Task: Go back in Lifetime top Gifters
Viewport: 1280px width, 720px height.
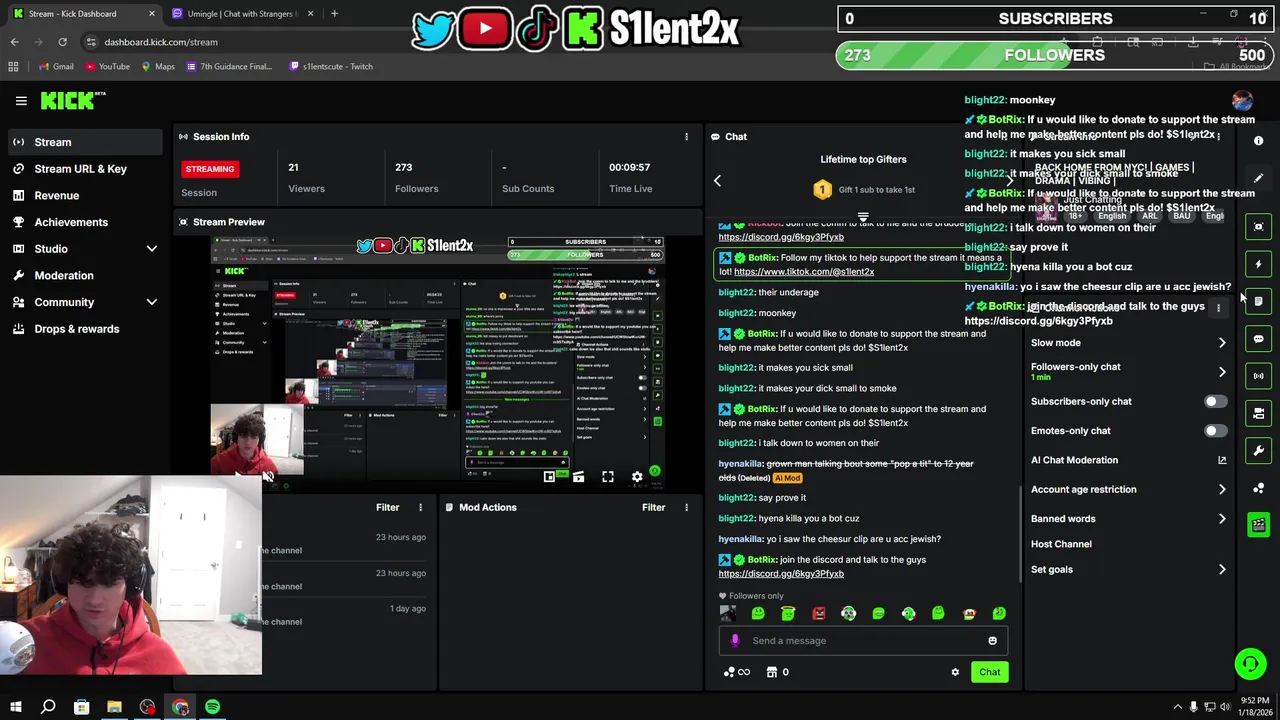Action: pos(717,181)
